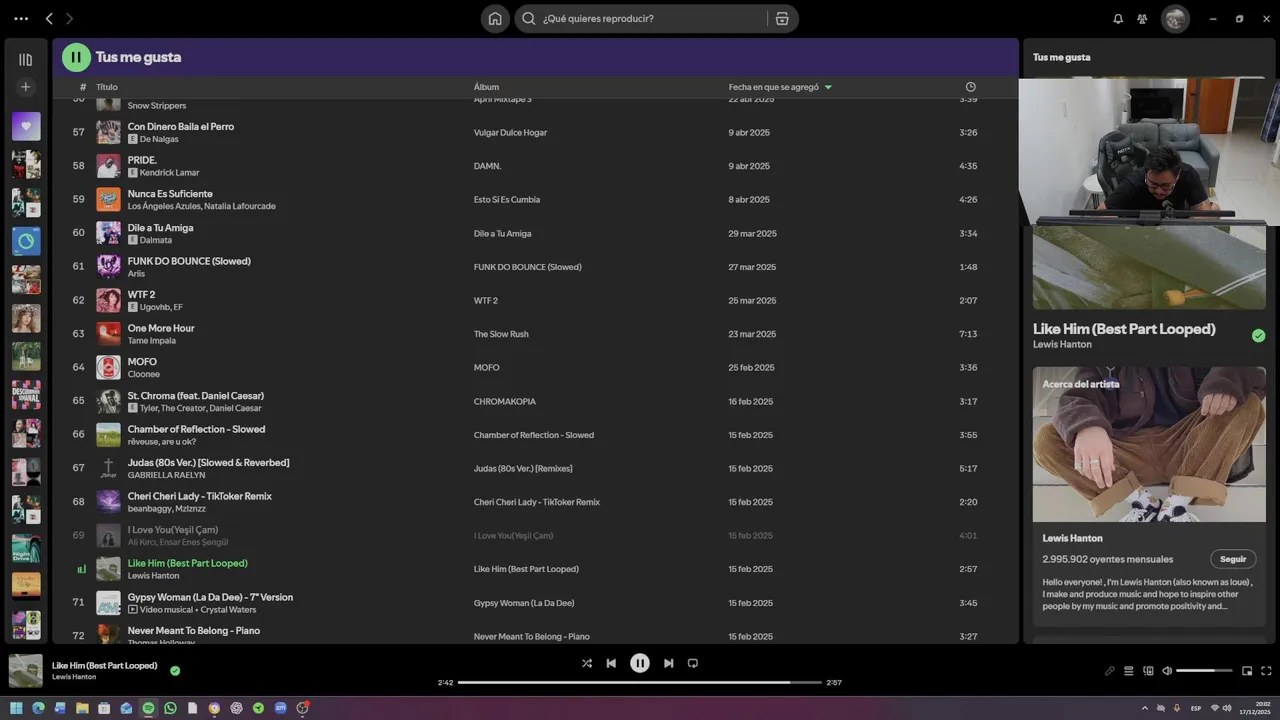Viewport: 1280px width, 720px height.
Task: Mute with the speaker icon in the player
Action: [x=1167, y=671]
